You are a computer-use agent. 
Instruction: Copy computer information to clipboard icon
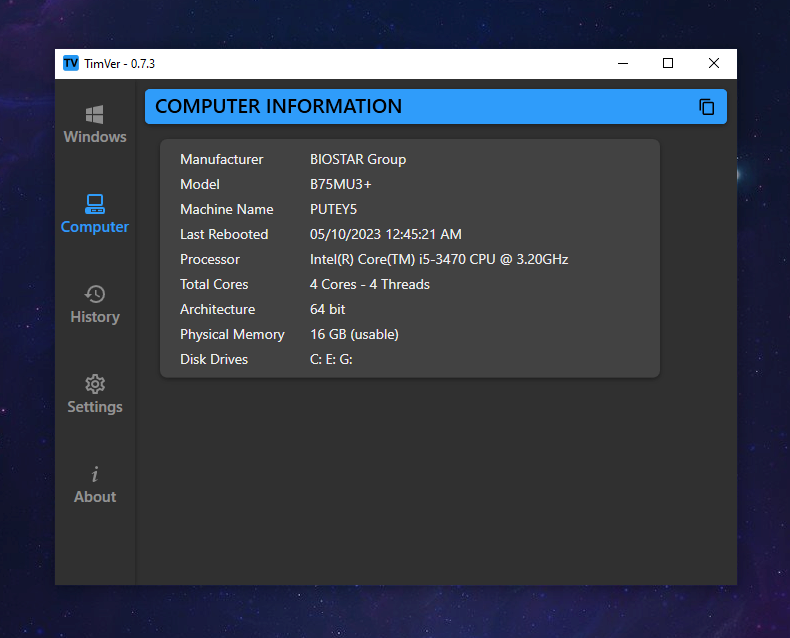coord(706,107)
